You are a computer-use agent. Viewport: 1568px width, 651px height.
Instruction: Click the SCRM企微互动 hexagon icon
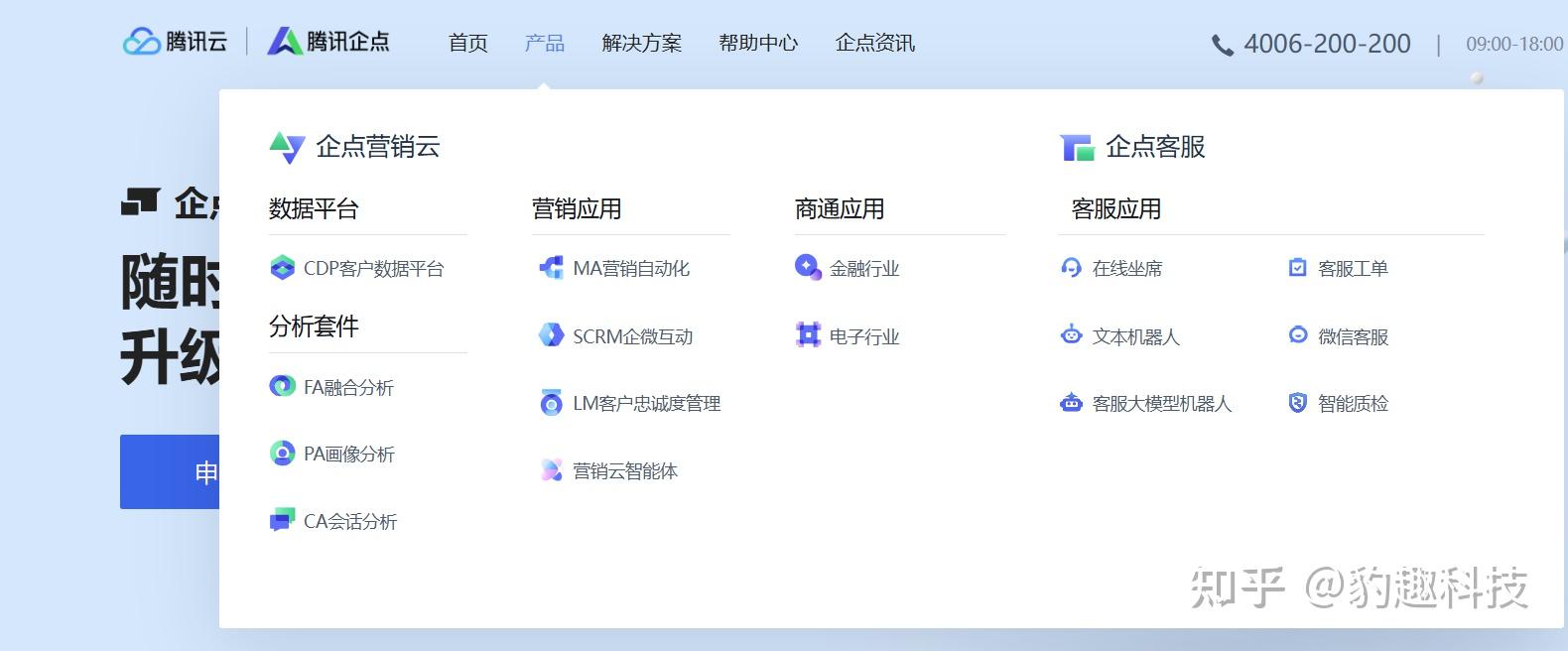[x=551, y=335]
